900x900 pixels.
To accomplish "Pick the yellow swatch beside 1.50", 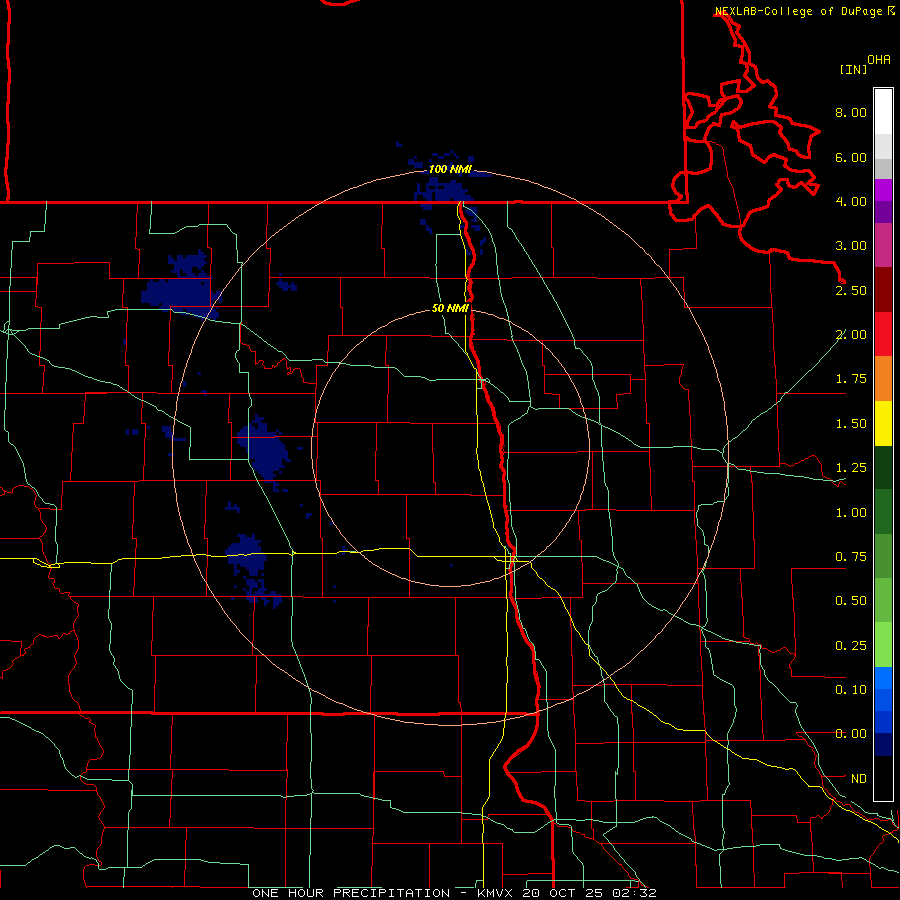I will click(x=883, y=424).
